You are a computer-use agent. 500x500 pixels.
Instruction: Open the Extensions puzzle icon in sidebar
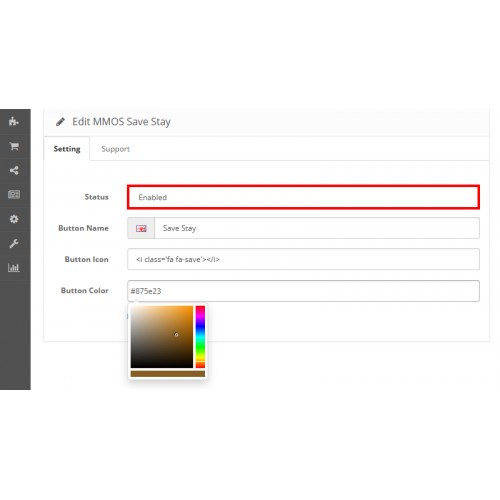pyautogui.click(x=14, y=121)
